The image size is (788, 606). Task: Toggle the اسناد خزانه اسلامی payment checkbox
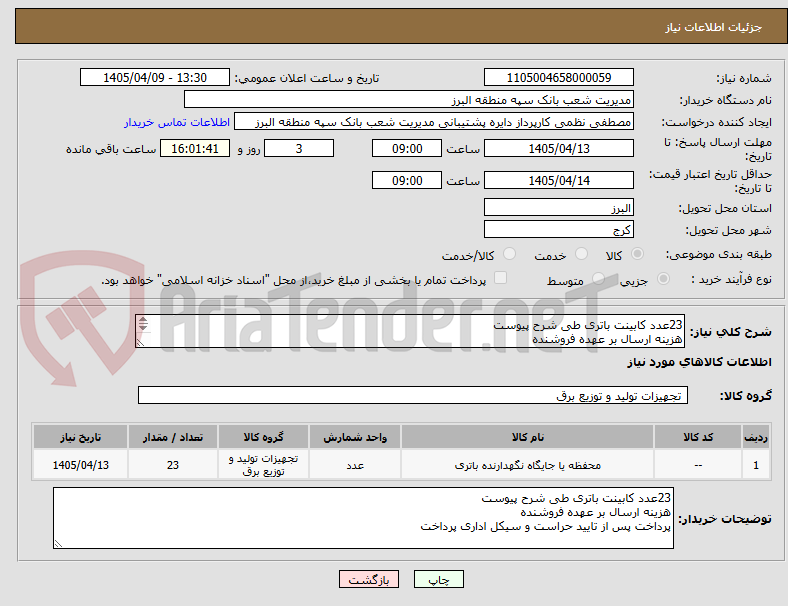(x=501, y=278)
